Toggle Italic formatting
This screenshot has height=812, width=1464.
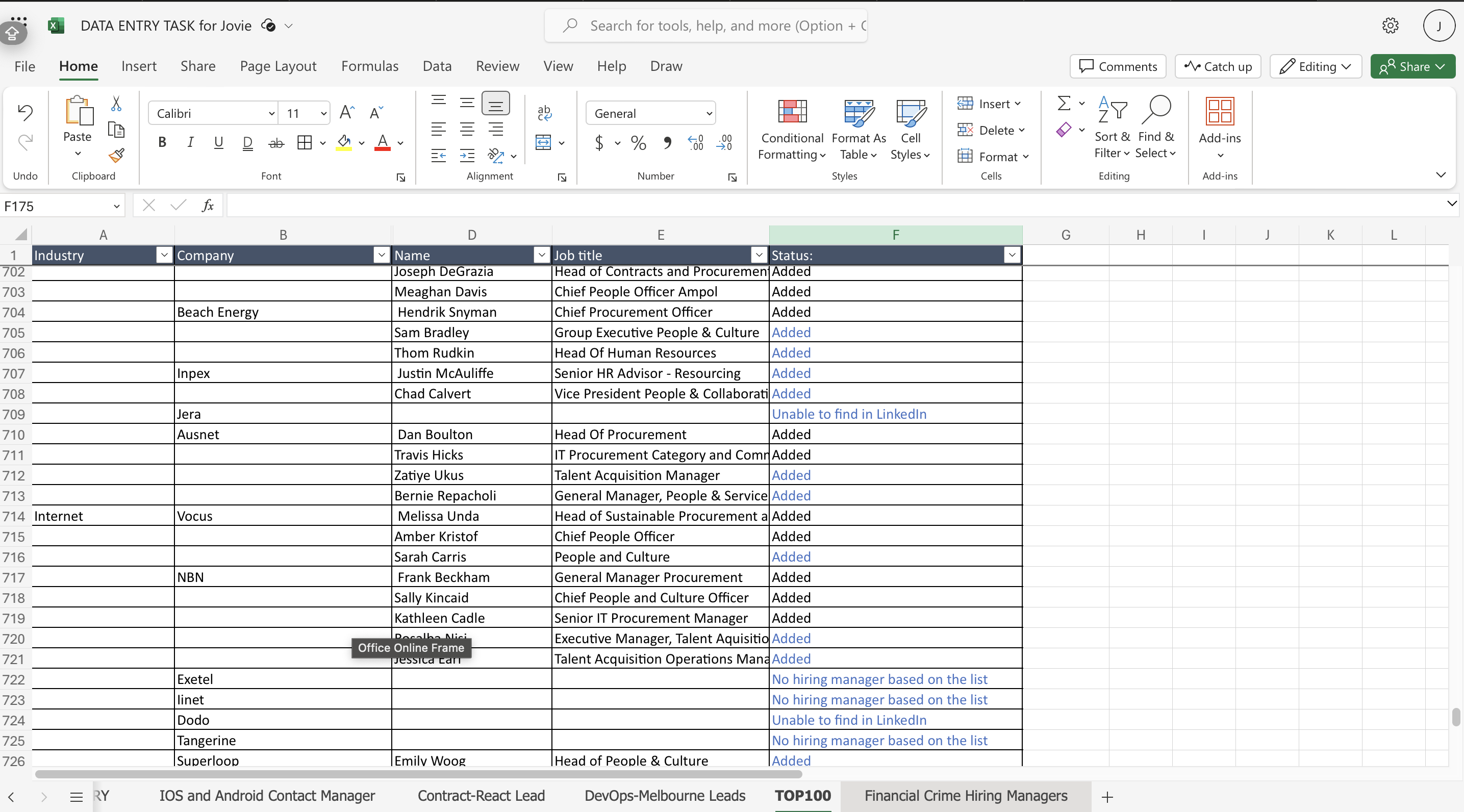[x=190, y=143]
